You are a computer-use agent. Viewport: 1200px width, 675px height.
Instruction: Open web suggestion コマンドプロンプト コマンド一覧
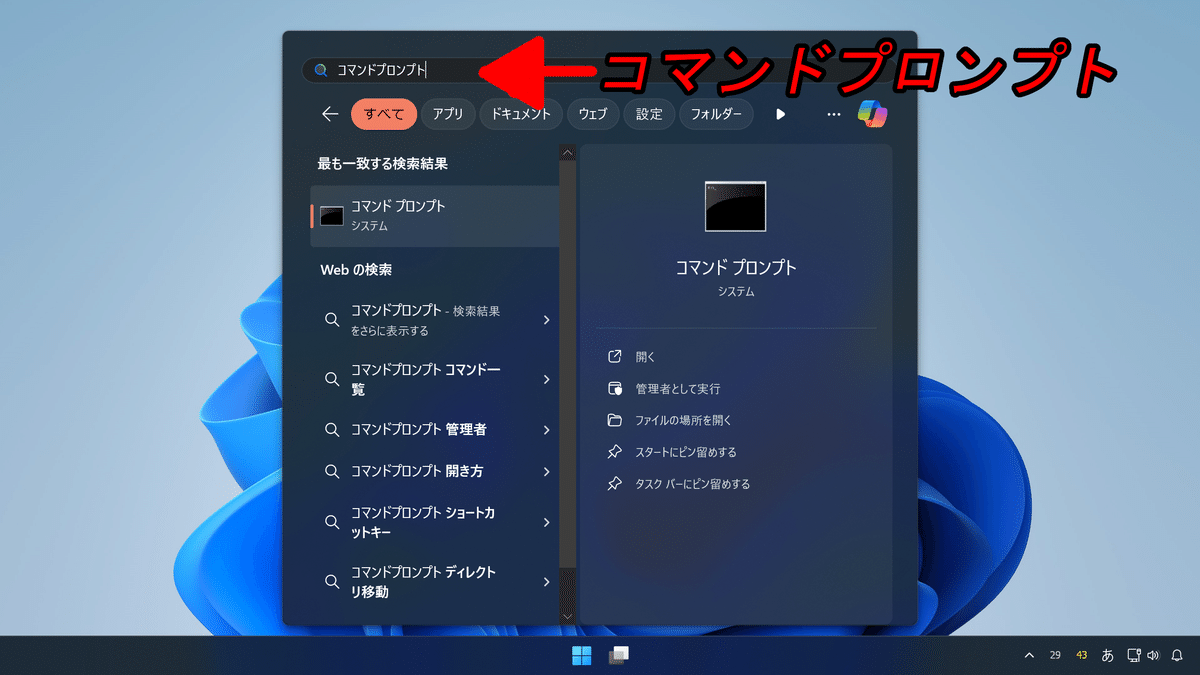pos(435,379)
